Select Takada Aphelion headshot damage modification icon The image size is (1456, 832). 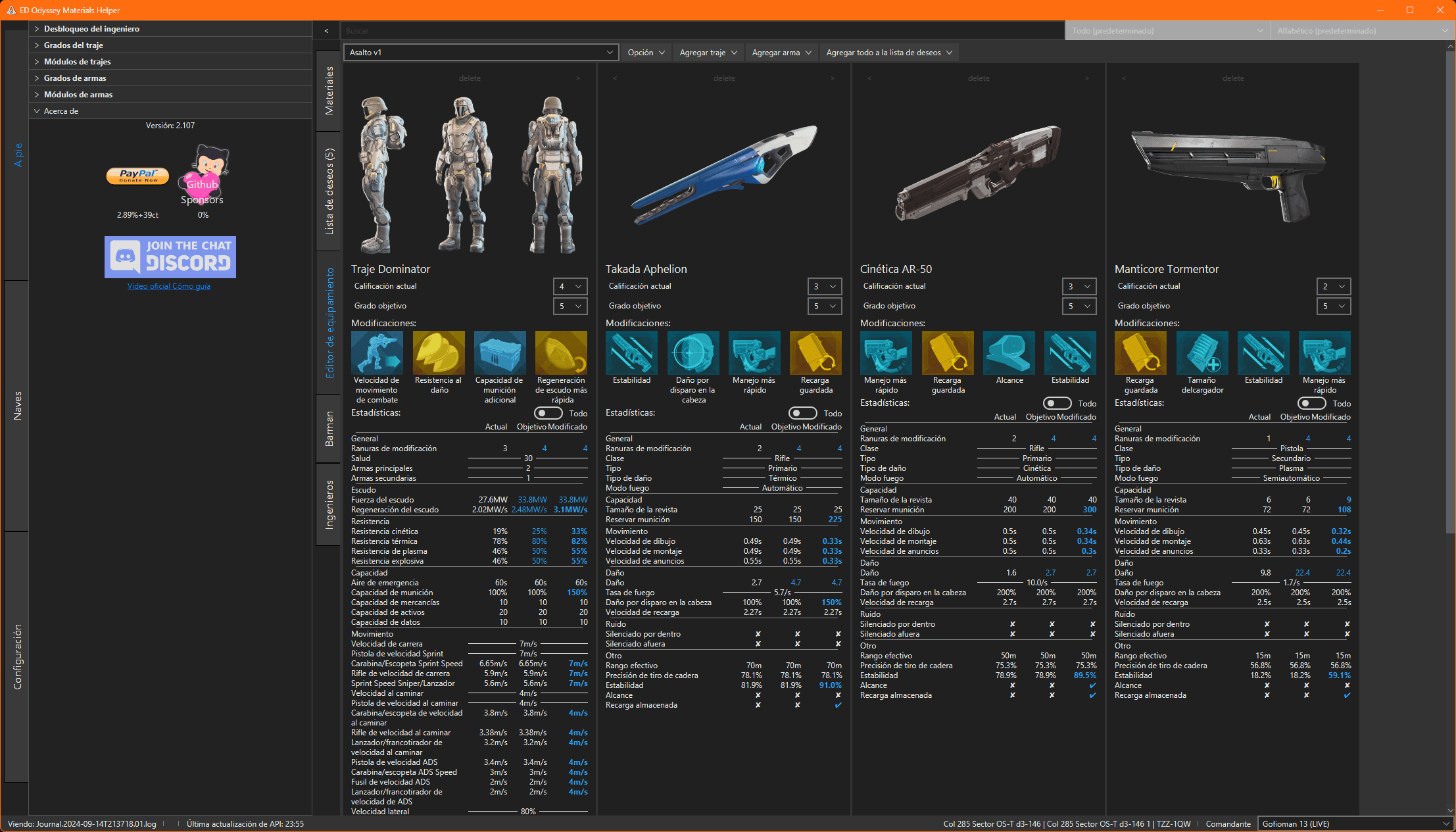pos(692,353)
